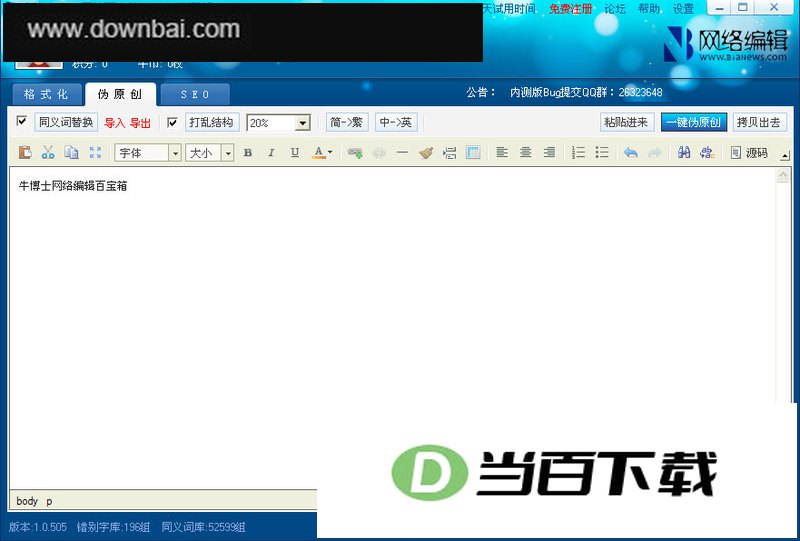The width and height of the screenshot is (800, 541).
Task: Click the page break / quick format icon
Action: click(x=449, y=153)
